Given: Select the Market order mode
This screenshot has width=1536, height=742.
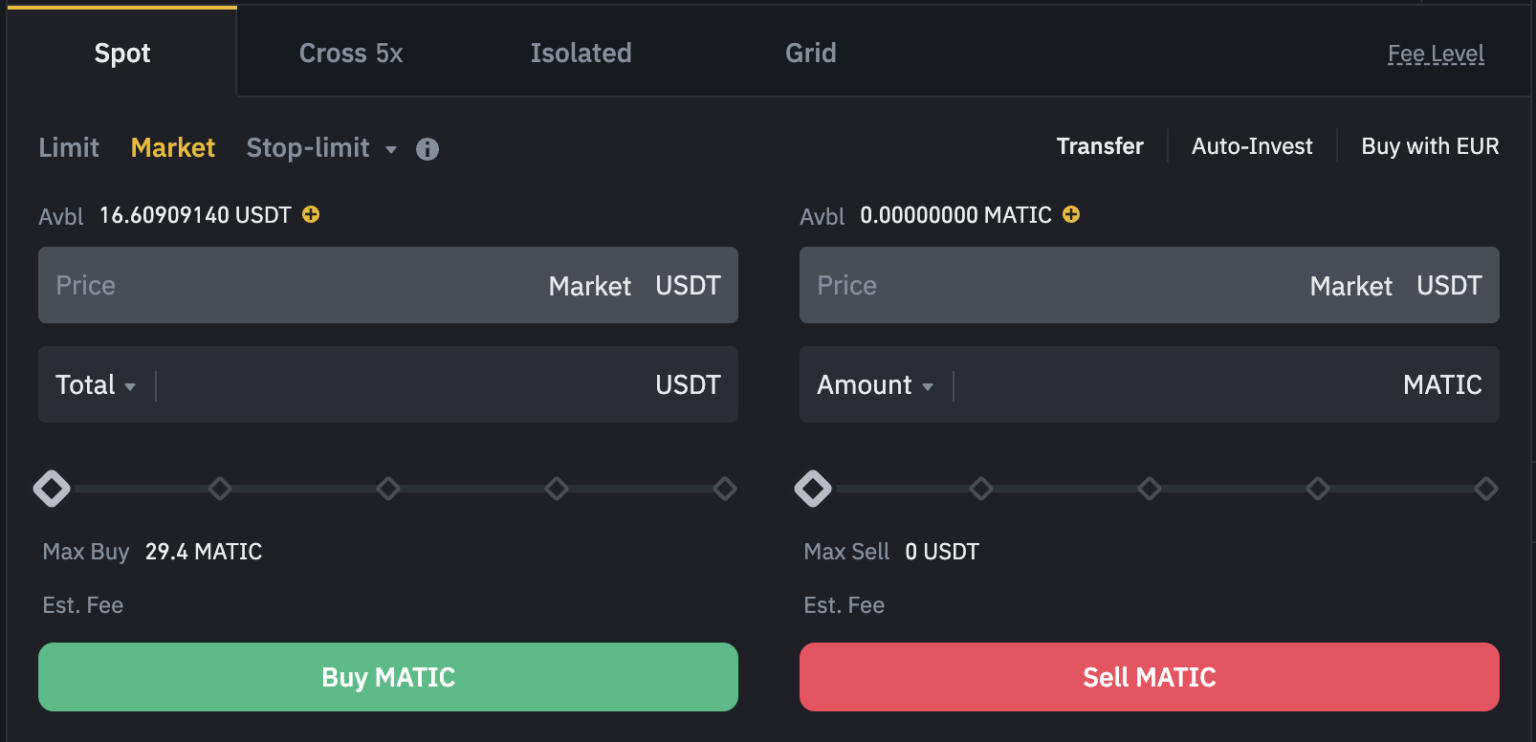Looking at the screenshot, I should point(172,147).
